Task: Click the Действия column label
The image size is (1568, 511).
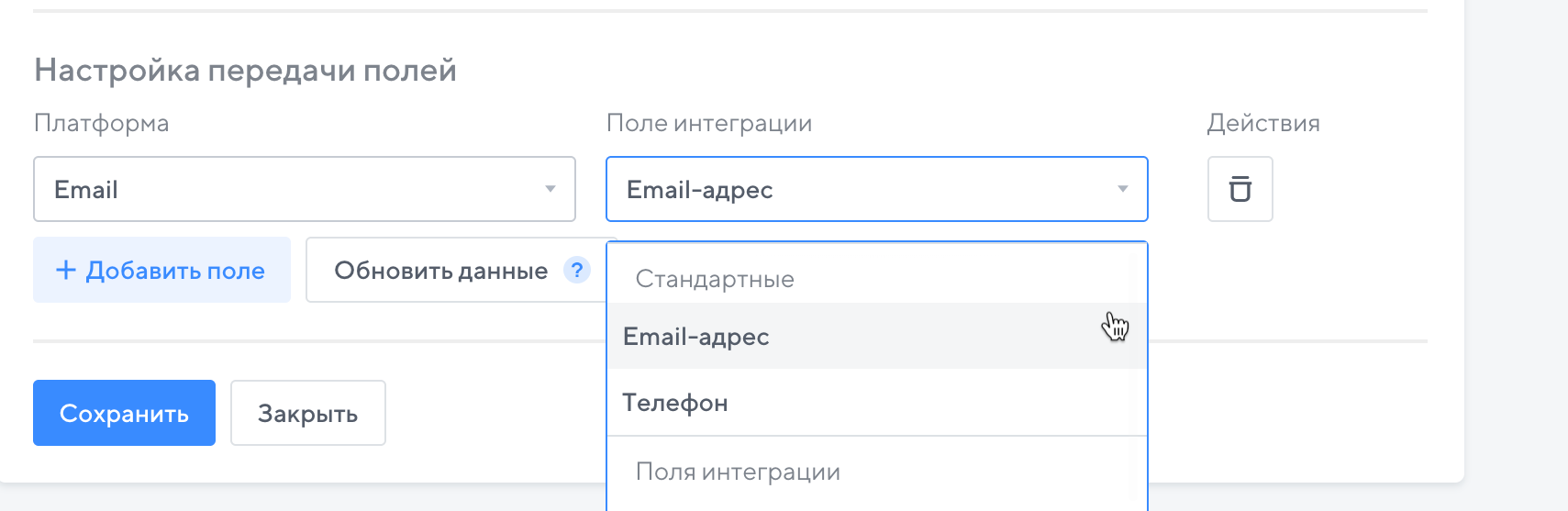Action: [x=1262, y=123]
